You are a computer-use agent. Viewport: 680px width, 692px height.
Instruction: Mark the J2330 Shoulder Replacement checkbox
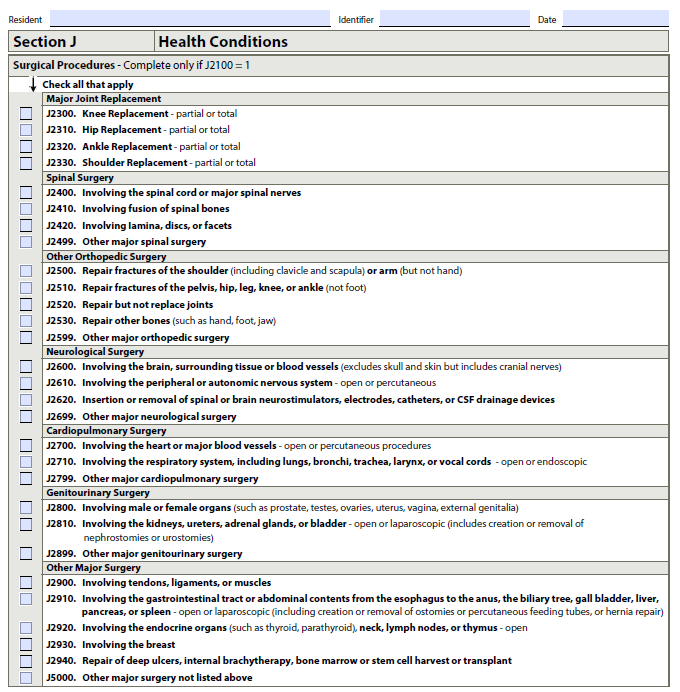pos(26,163)
